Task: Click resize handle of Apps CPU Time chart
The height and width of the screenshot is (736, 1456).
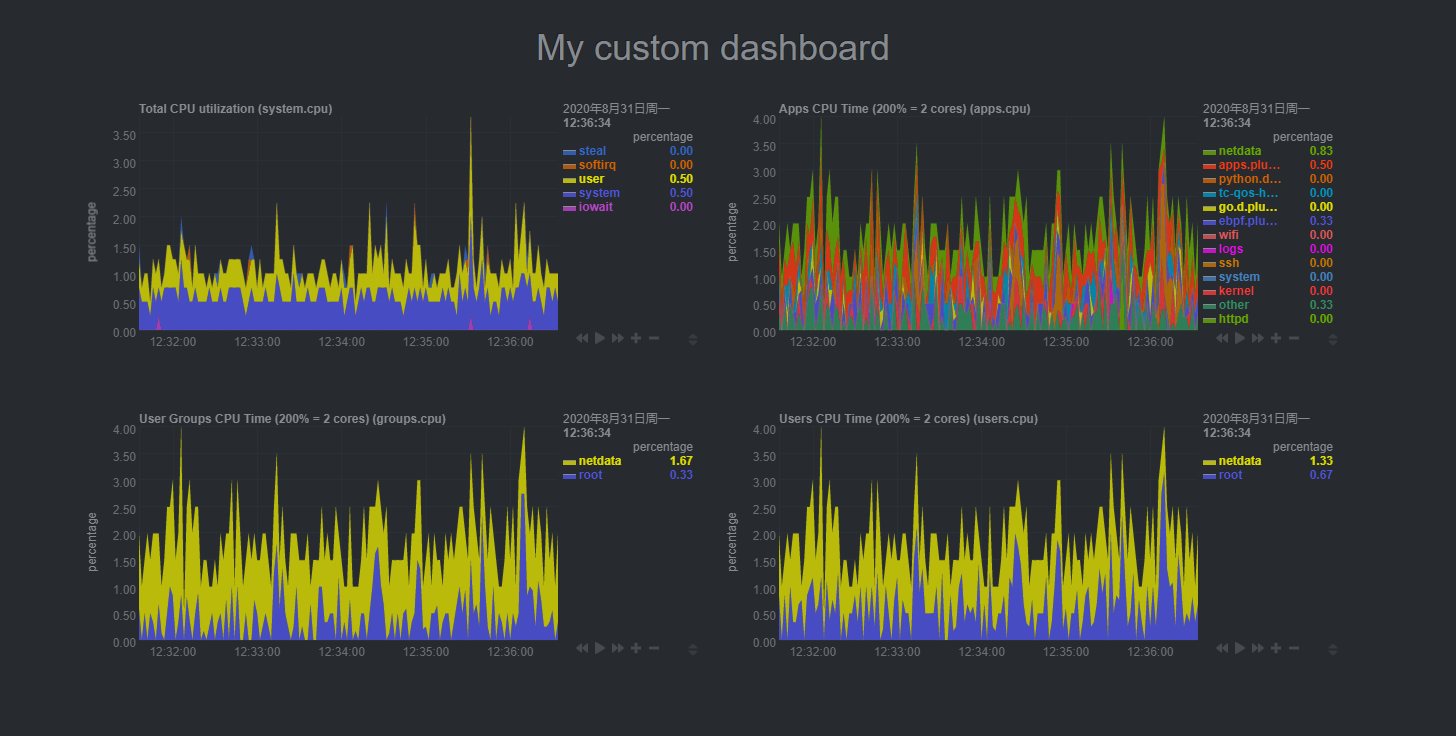Action: click(x=1332, y=340)
